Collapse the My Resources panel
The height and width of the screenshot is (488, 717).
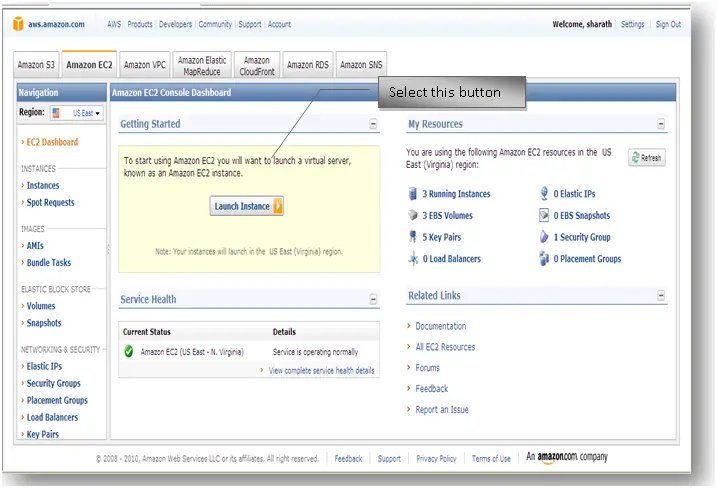pyautogui.click(x=661, y=124)
